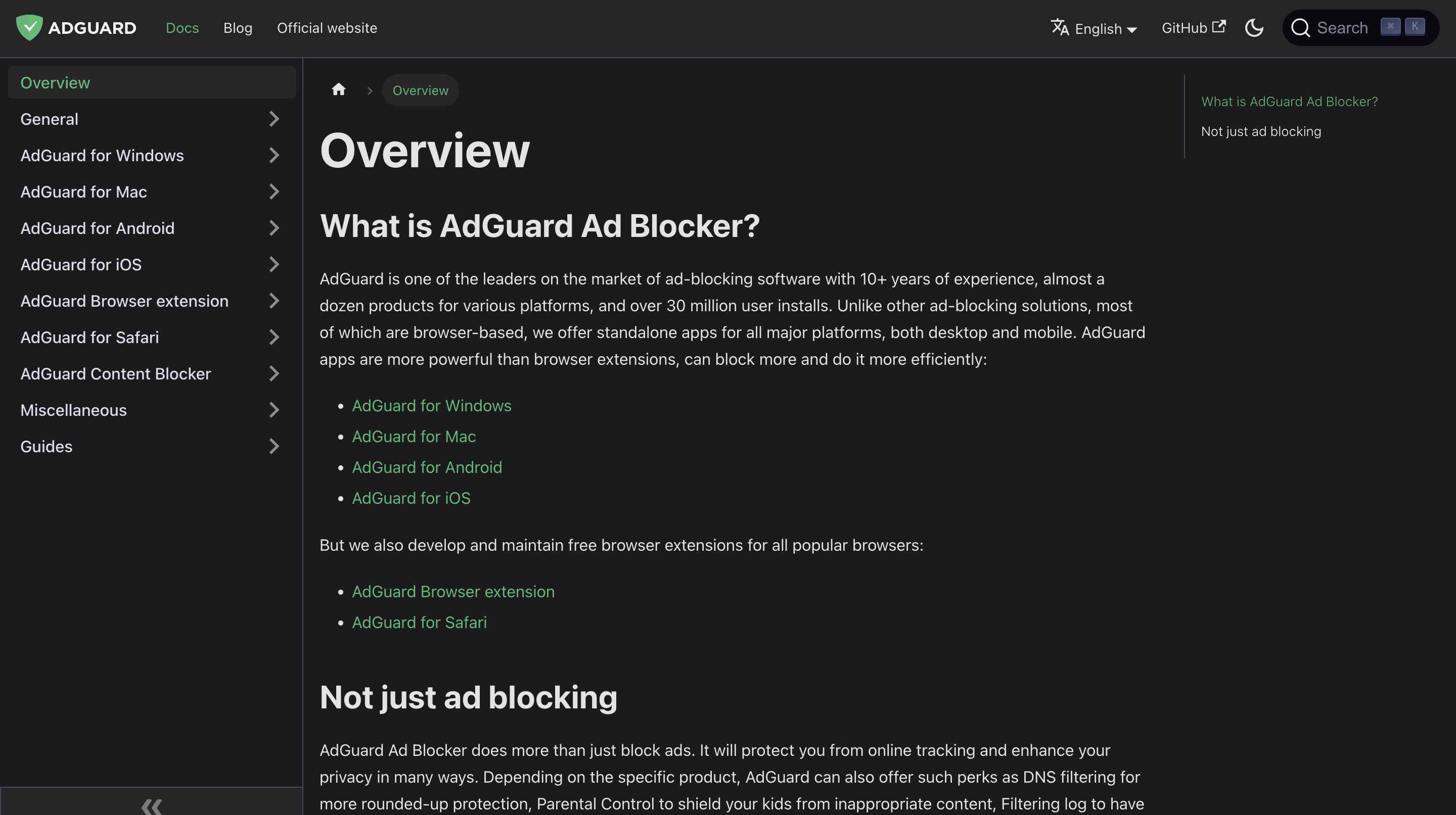The image size is (1456, 815).
Task: Expand AdGuard Content Blocker sidebar chevron
Action: point(274,373)
